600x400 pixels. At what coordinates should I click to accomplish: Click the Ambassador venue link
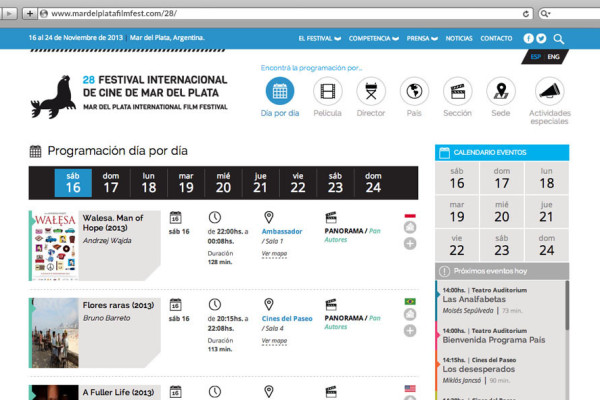click(x=282, y=232)
